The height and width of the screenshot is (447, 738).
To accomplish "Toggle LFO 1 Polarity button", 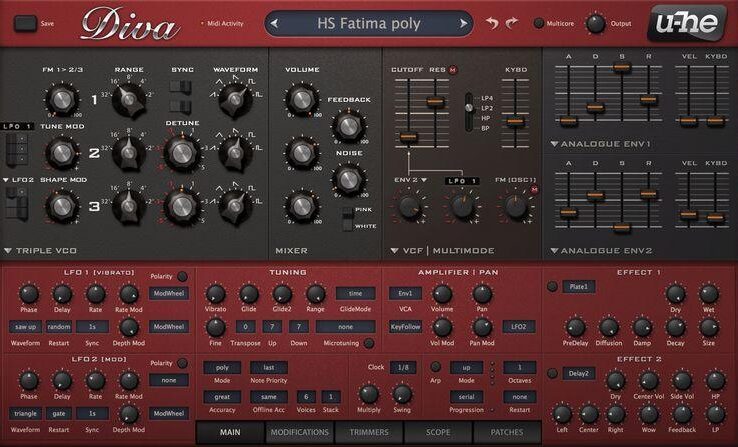I will tap(182, 277).
